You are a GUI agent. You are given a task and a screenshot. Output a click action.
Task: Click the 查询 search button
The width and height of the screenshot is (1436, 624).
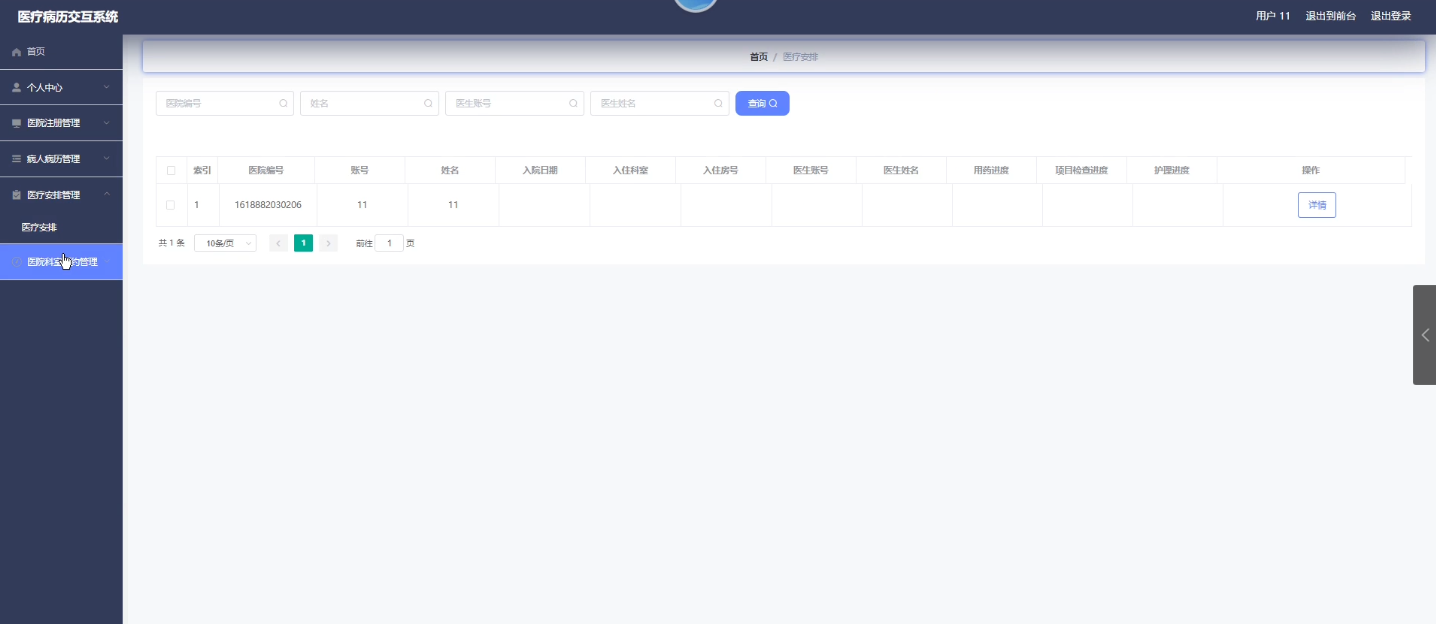click(x=762, y=103)
